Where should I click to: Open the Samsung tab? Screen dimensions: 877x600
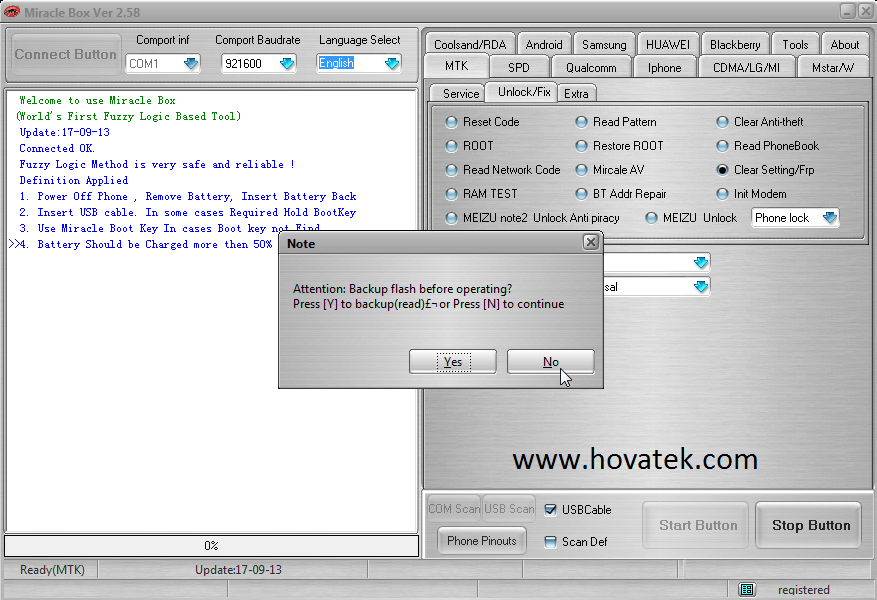[x=604, y=45]
